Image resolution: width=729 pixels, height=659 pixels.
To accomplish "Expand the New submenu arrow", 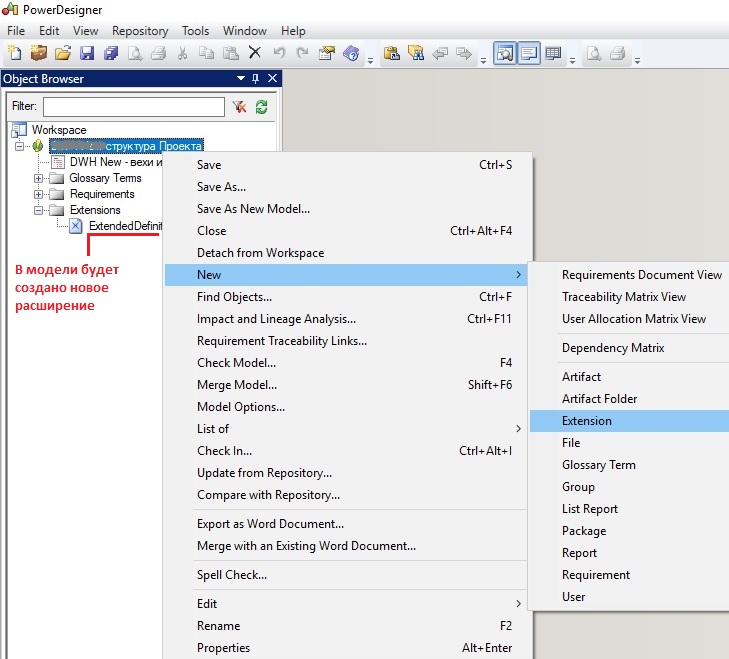I will point(518,275).
